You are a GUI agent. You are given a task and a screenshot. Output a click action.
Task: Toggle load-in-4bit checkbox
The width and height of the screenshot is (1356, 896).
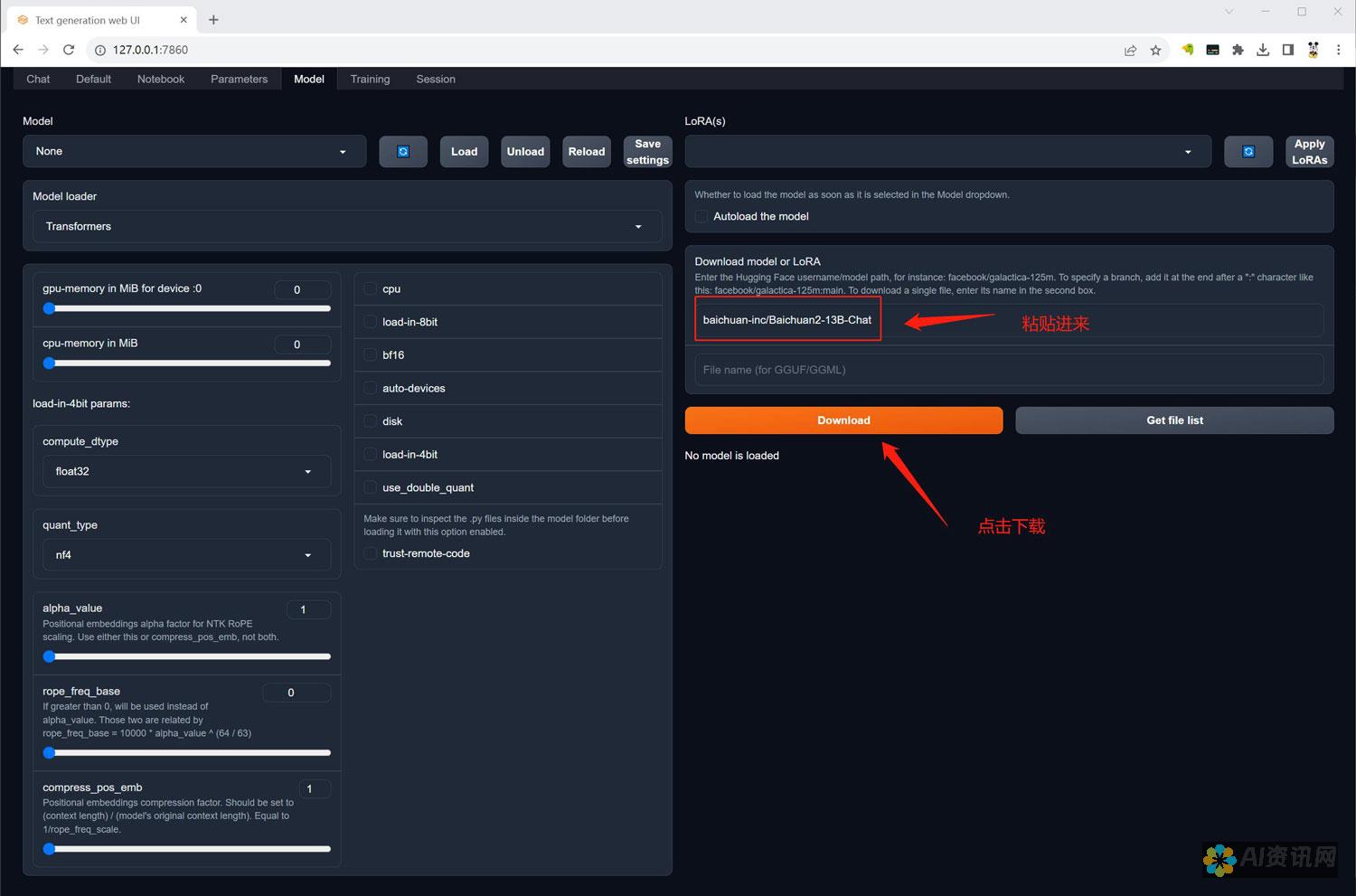[x=370, y=455]
